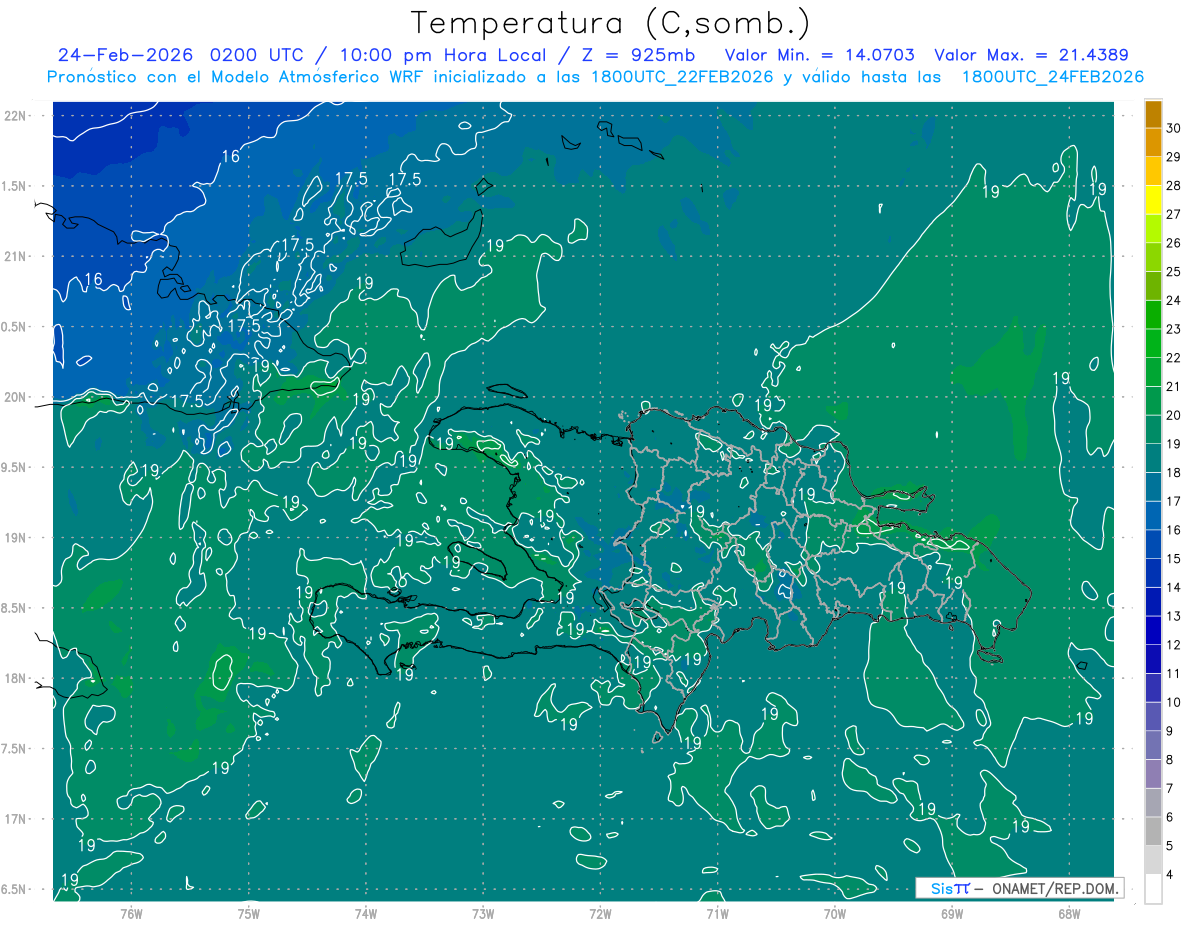This screenshot has width=1200, height=927.
Task: Click the "Valor Min. = 14.0703" value
Action: pyautogui.click(x=821, y=55)
